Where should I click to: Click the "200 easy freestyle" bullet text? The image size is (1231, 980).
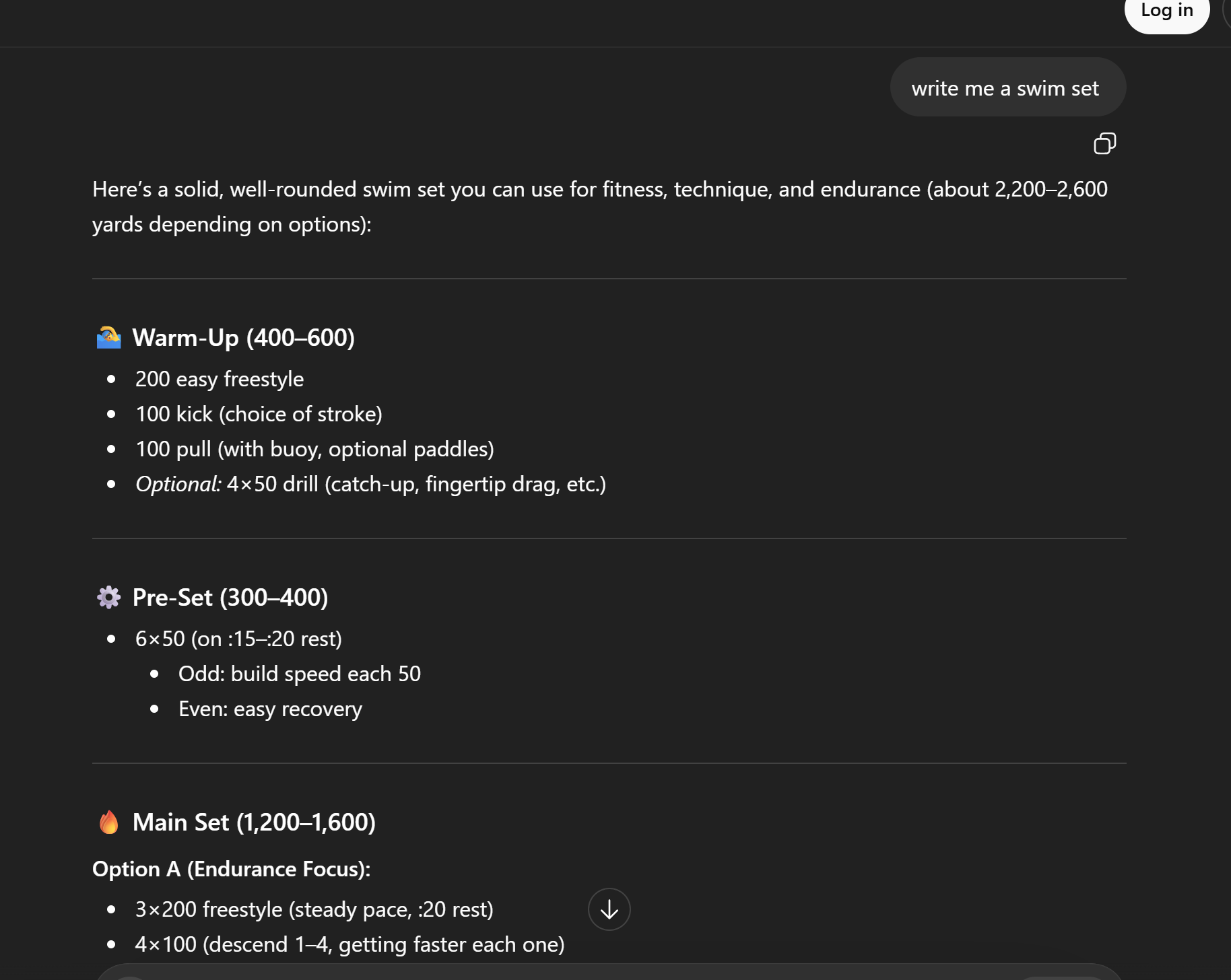(220, 379)
